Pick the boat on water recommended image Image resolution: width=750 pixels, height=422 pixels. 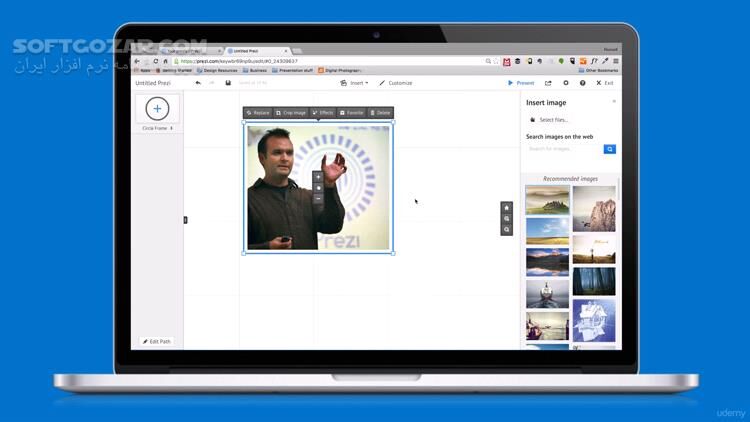click(547, 293)
